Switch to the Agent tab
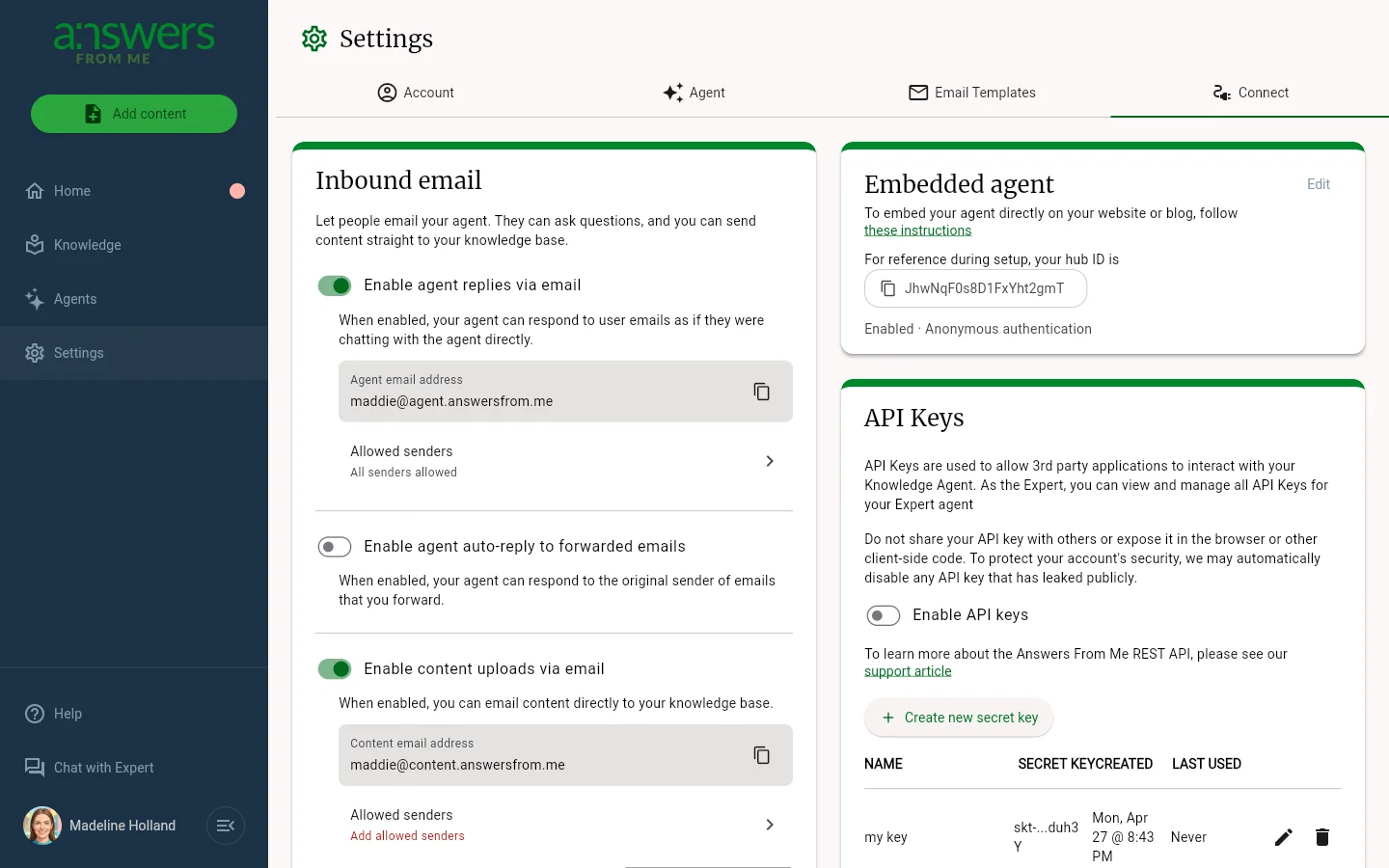This screenshot has width=1389, height=868. click(694, 93)
